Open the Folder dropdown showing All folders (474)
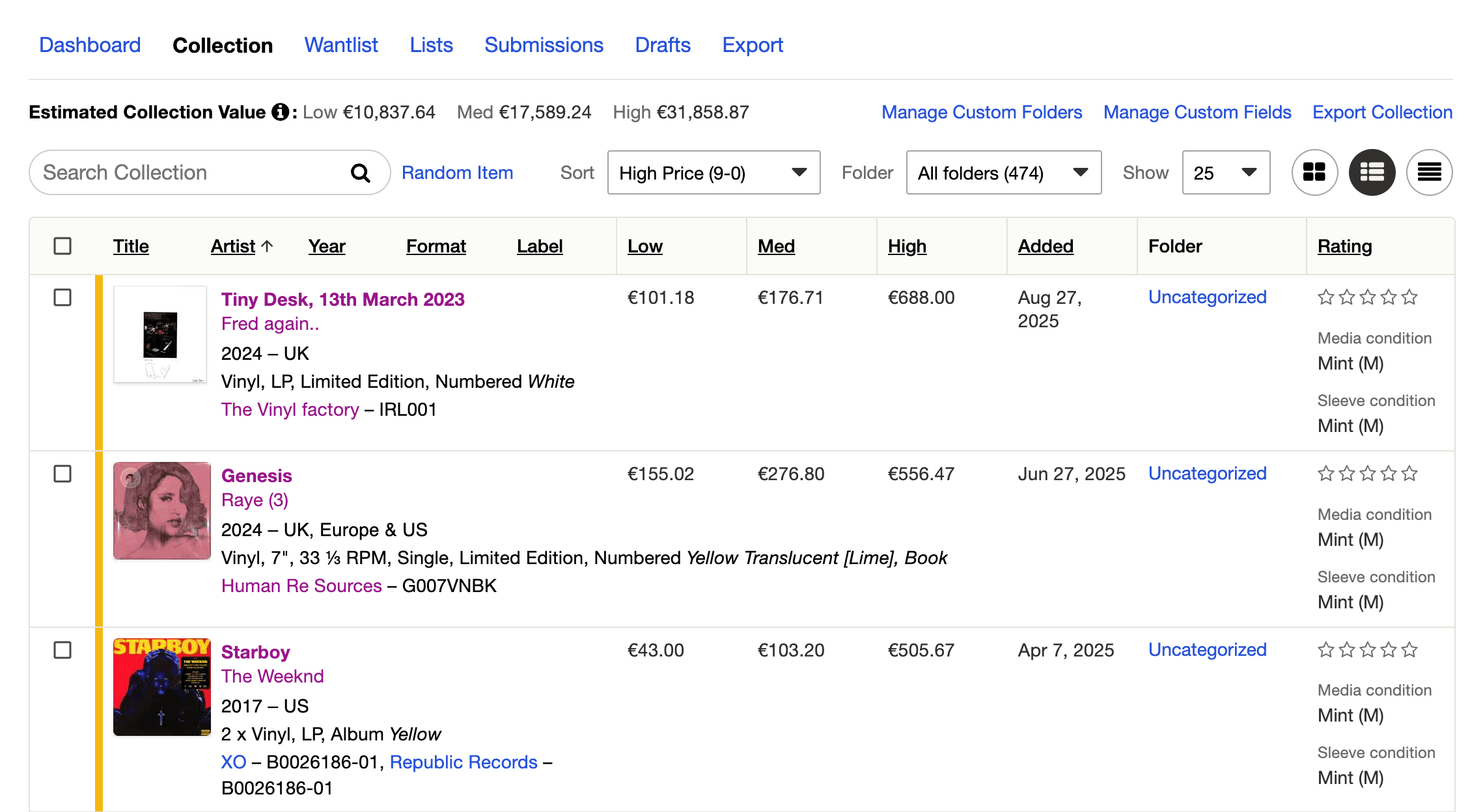The width and height of the screenshot is (1483, 812). (1003, 172)
